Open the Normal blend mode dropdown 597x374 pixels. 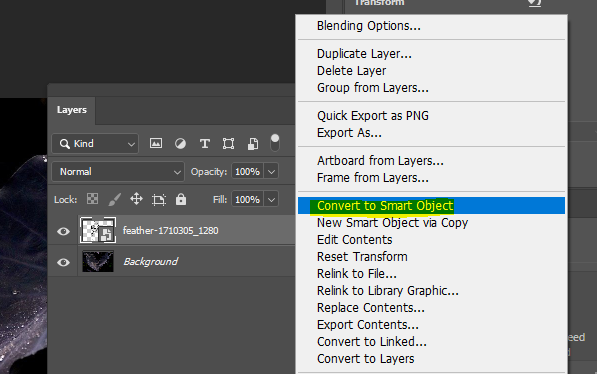[x=118, y=172]
